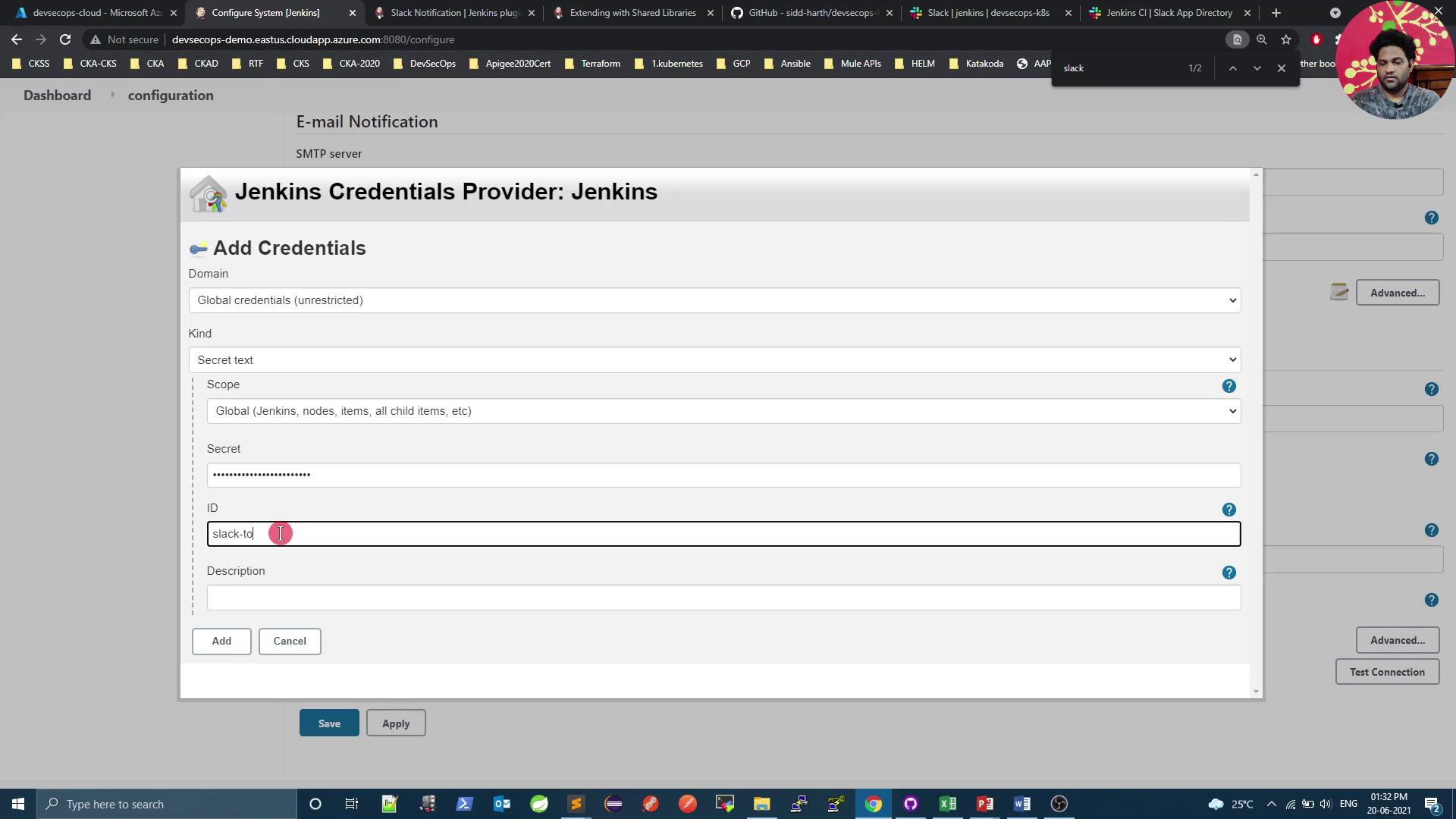This screenshot has width=1456, height=819.
Task: Switch to Slack Notification Jenkins plugin tab
Action: tap(454, 13)
